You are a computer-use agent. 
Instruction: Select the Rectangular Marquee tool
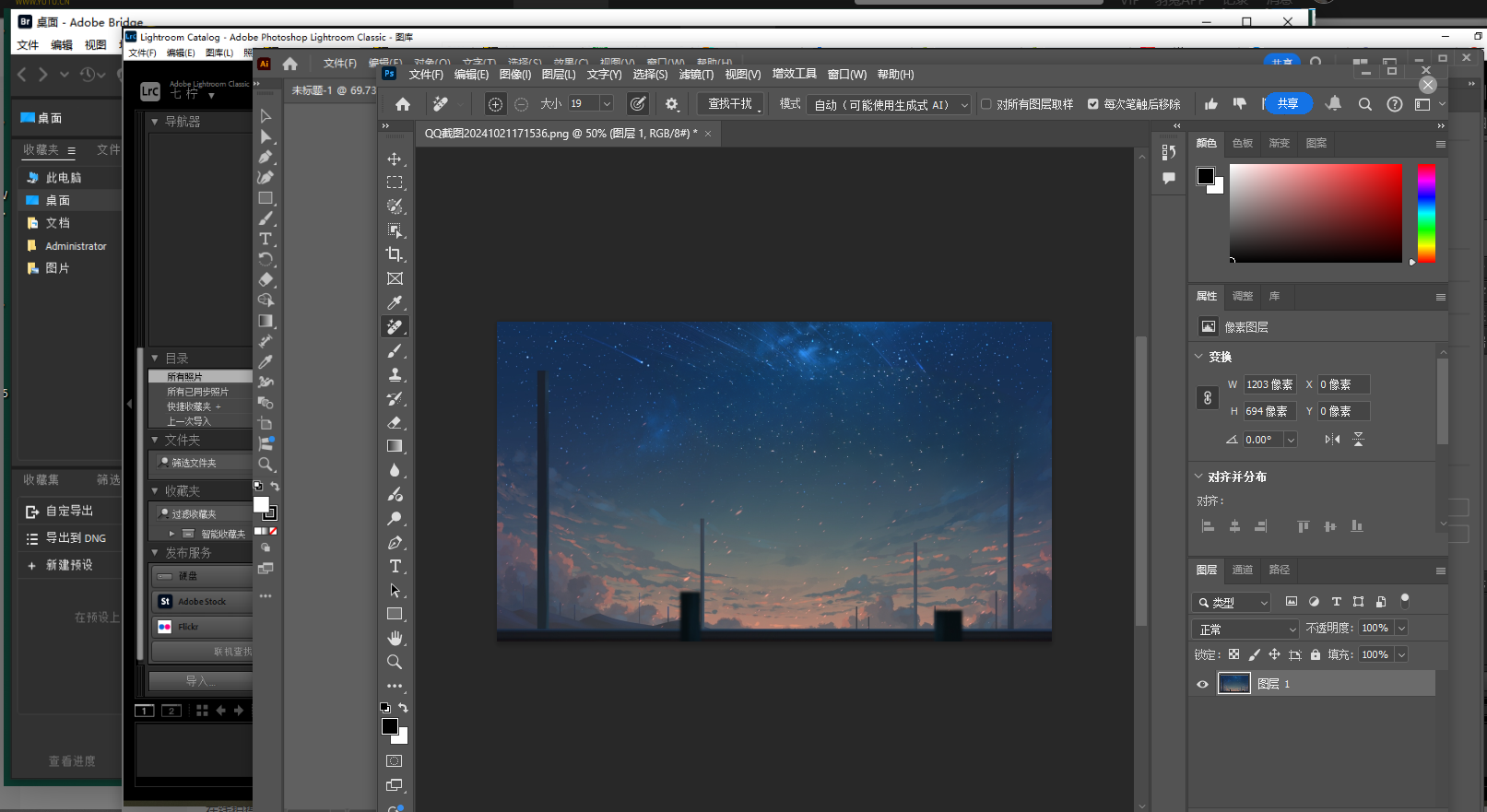tap(395, 182)
